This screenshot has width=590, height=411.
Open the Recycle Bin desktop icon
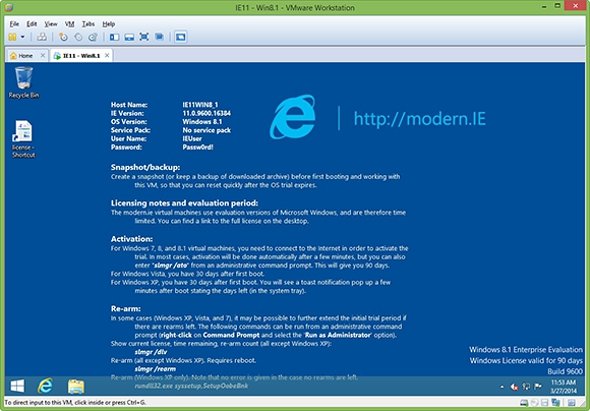tap(24, 83)
